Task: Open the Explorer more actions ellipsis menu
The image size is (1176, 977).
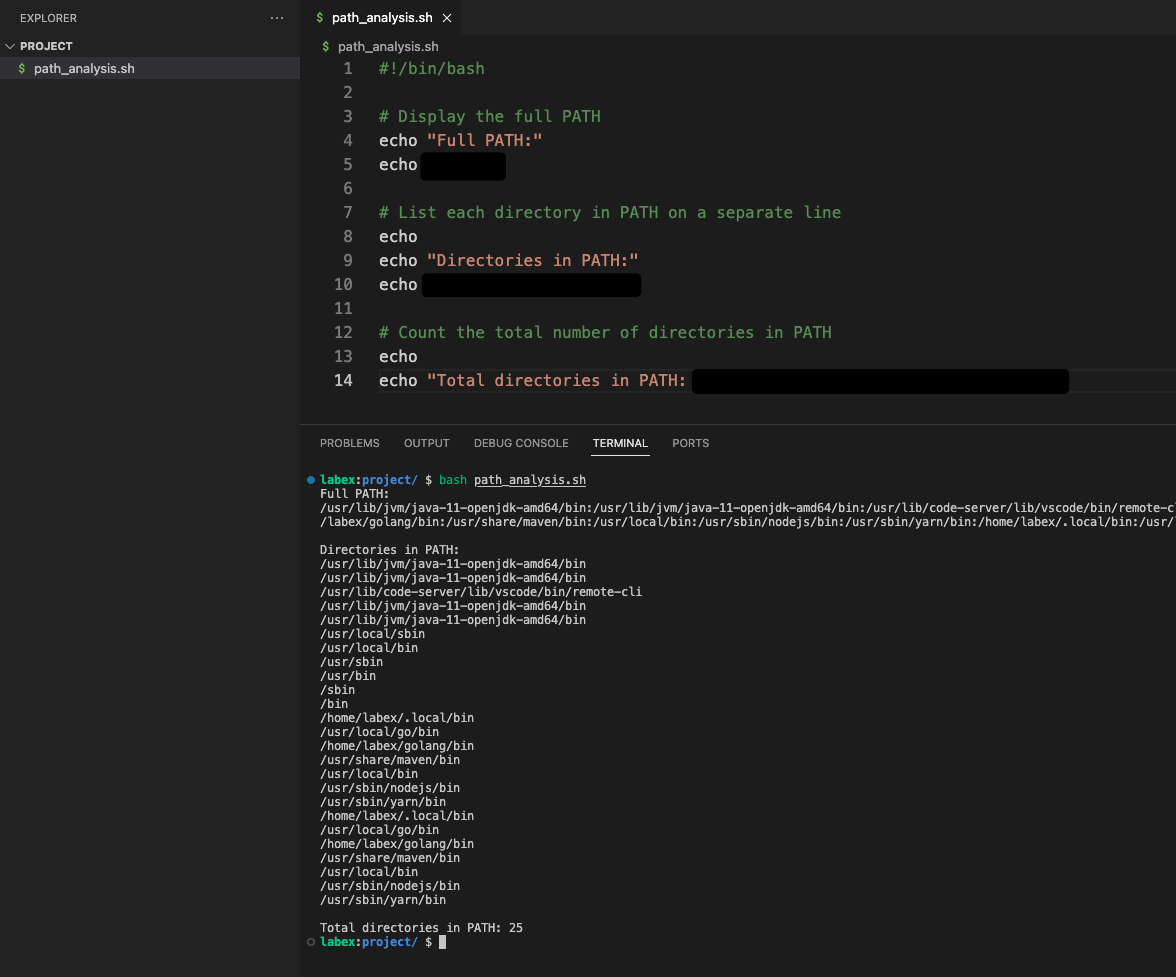Action: pyautogui.click(x=277, y=18)
